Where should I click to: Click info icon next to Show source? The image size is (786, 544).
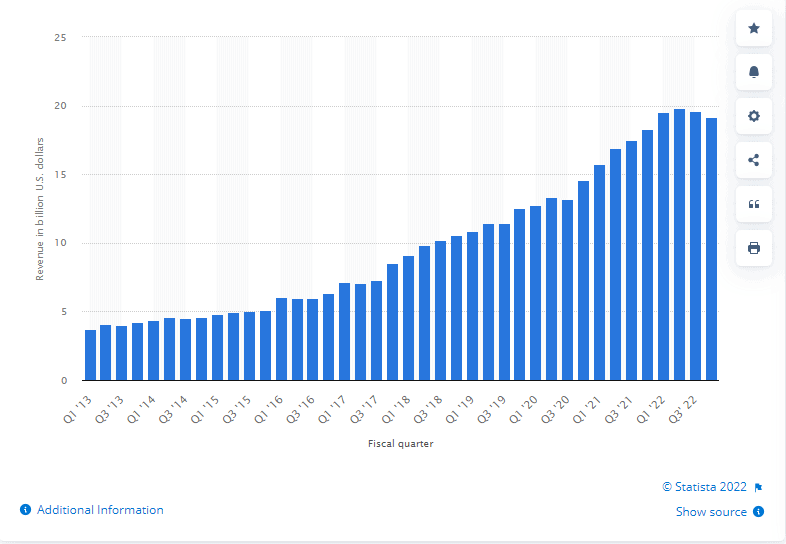point(759,512)
